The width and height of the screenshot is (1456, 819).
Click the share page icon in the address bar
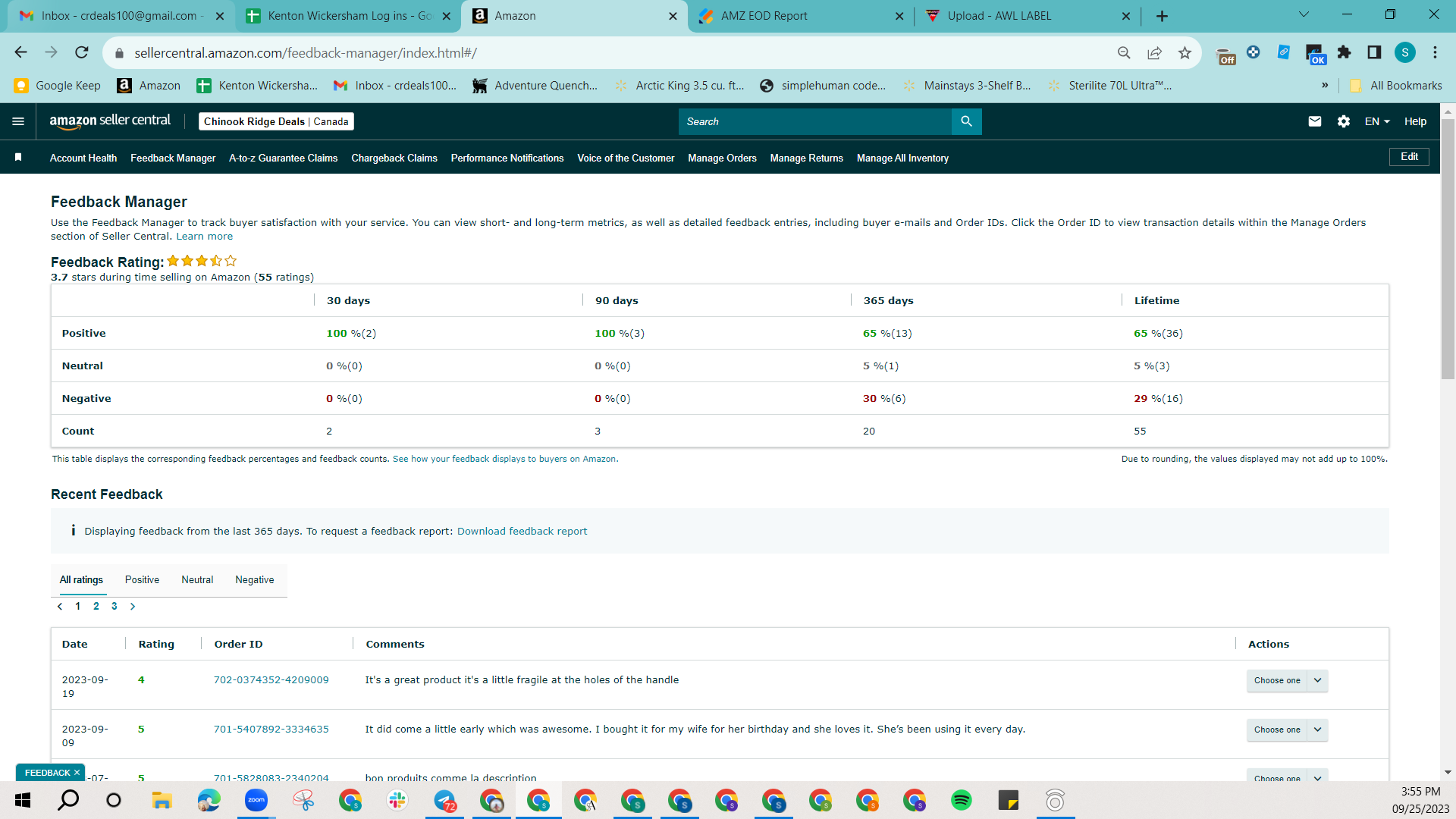click(x=1154, y=52)
